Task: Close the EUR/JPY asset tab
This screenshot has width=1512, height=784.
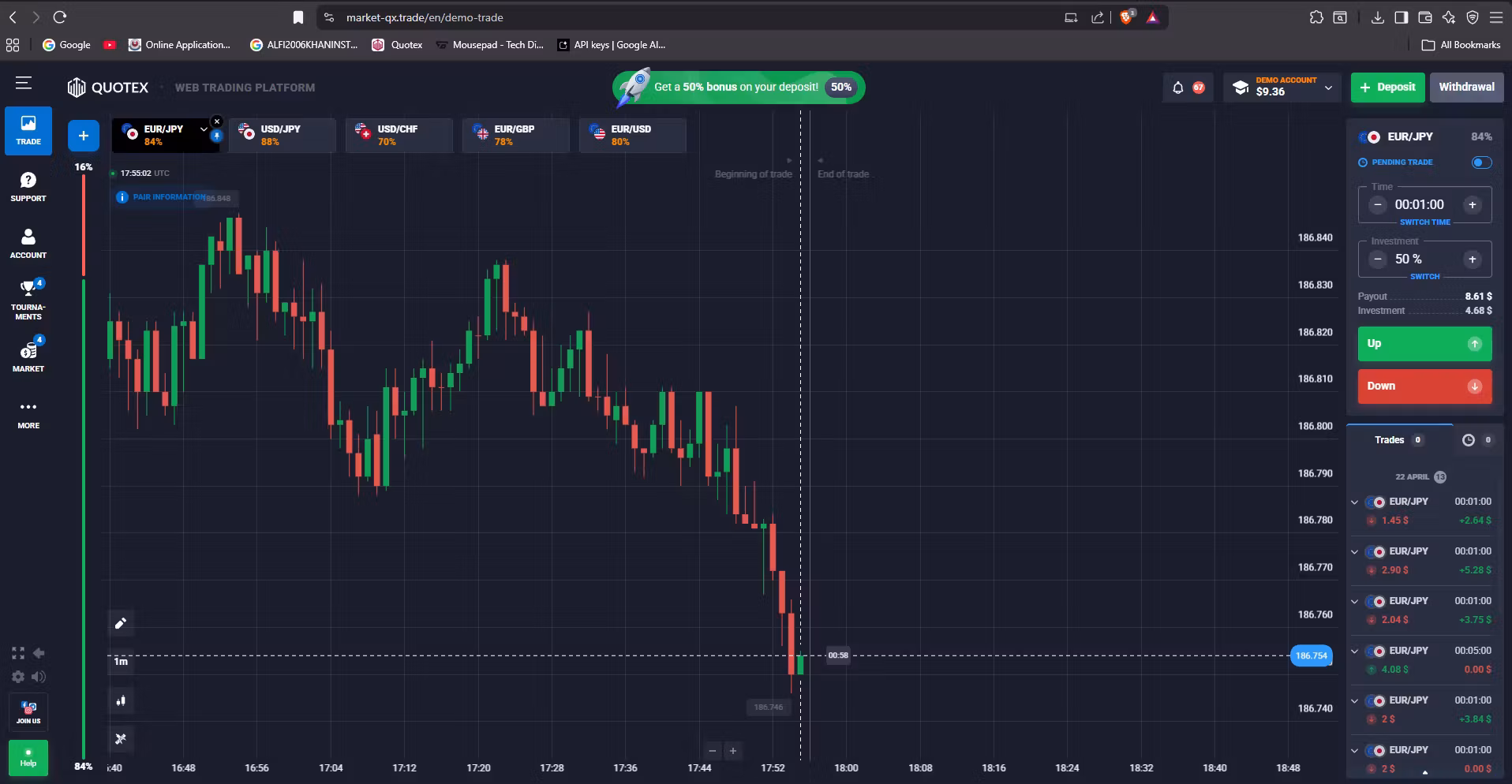Action: pos(217,121)
